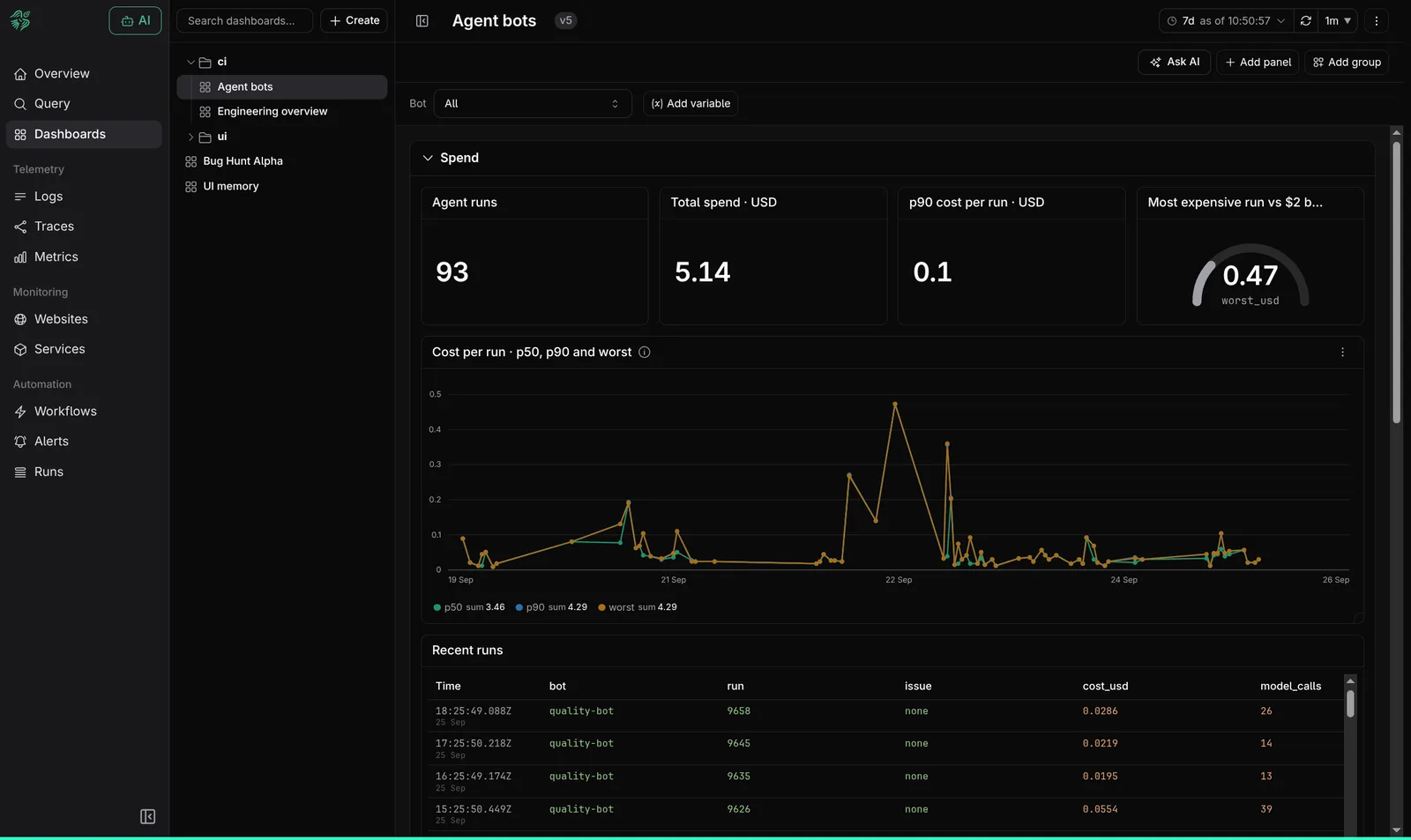Go to the Query page
Screen dimensions: 1411x840
click(83, 103)
